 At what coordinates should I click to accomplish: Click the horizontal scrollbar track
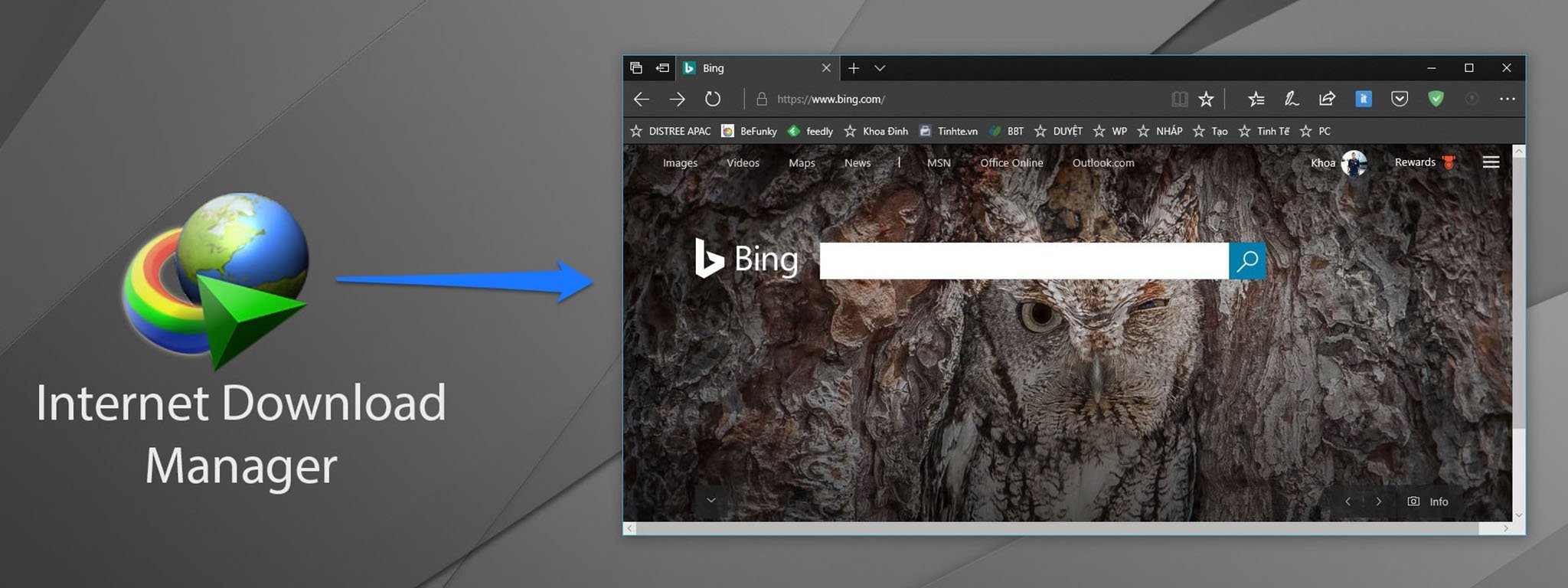pos(1059,528)
